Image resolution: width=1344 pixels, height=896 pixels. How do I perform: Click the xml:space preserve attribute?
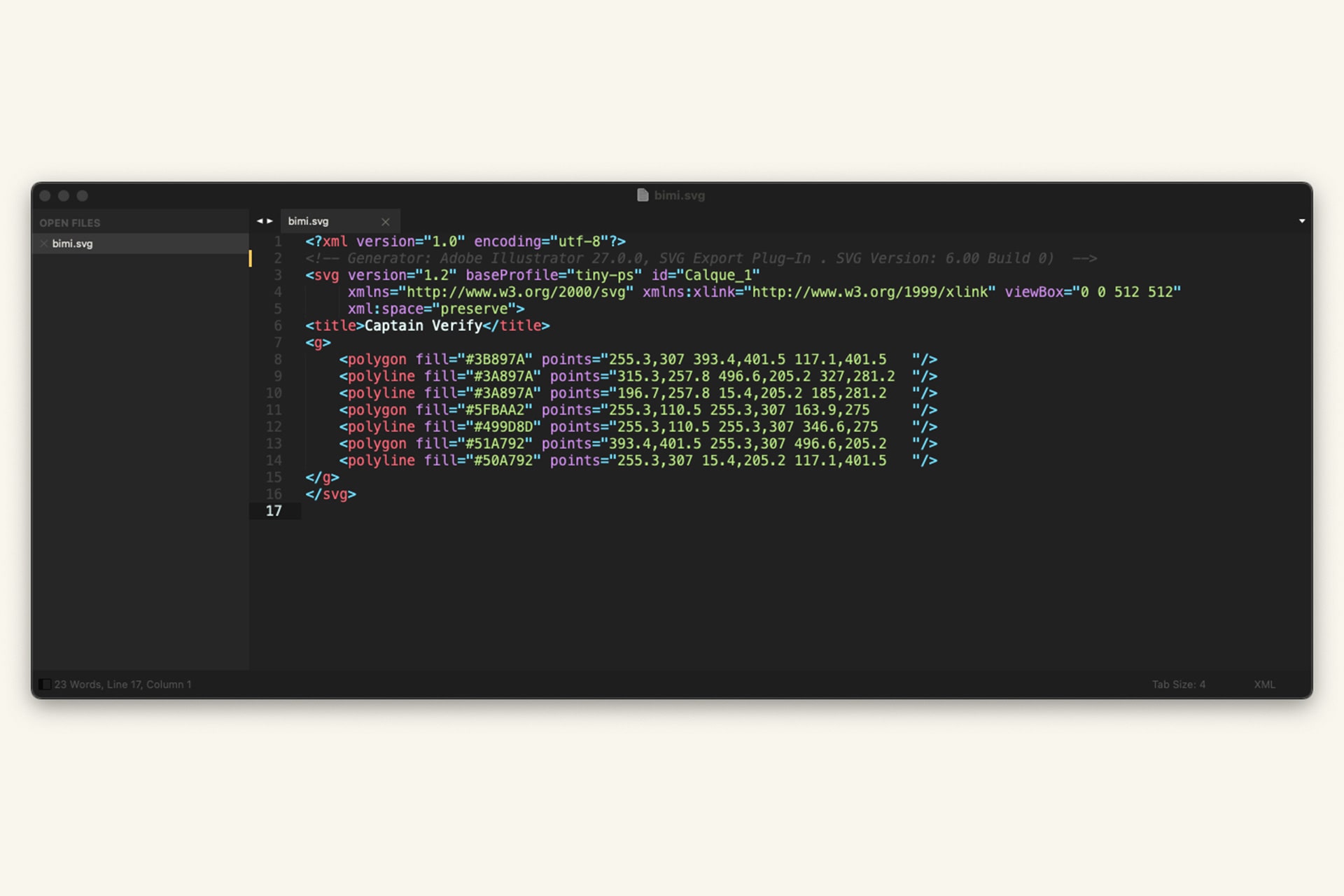click(432, 309)
